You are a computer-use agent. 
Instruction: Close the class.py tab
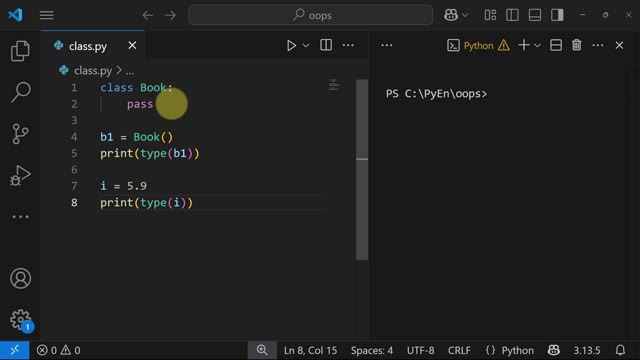point(132,45)
